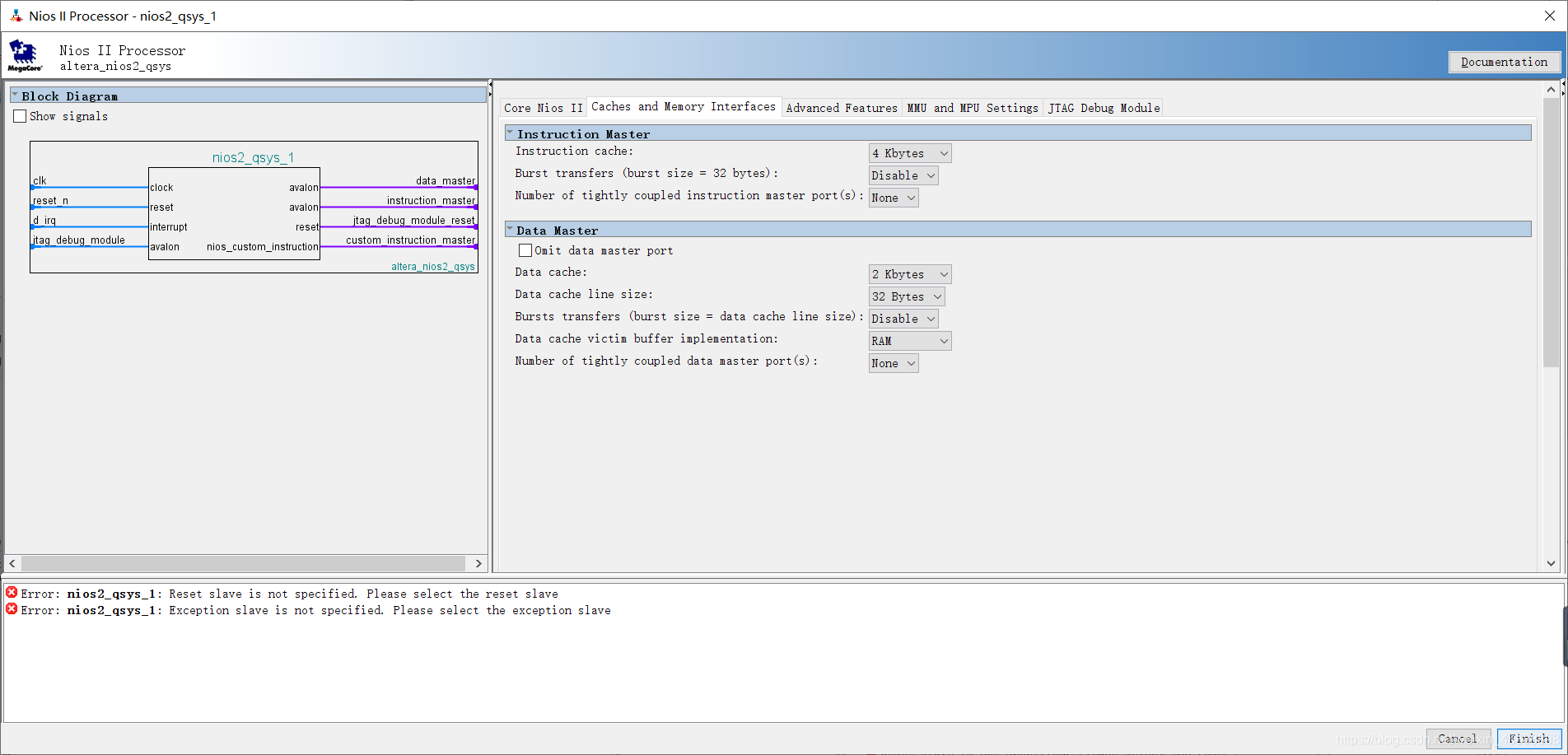Click the Documentation button
The height and width of the screenshot is (755, 1568).
(1505, 62)
